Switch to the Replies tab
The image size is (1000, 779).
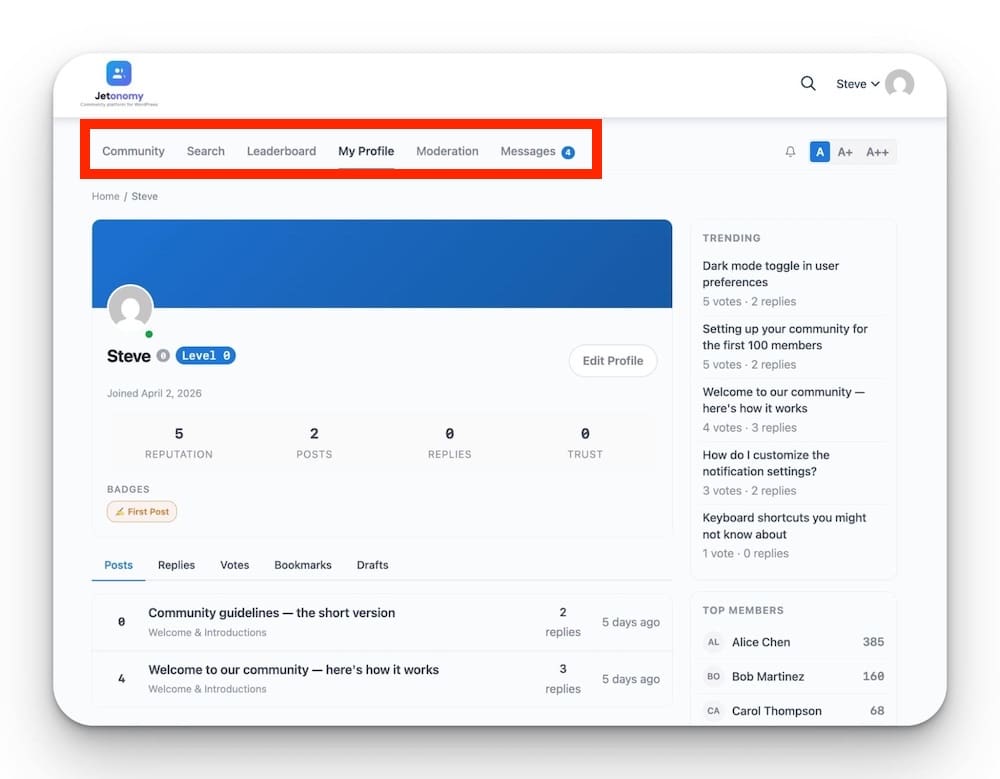coord(177,565)
